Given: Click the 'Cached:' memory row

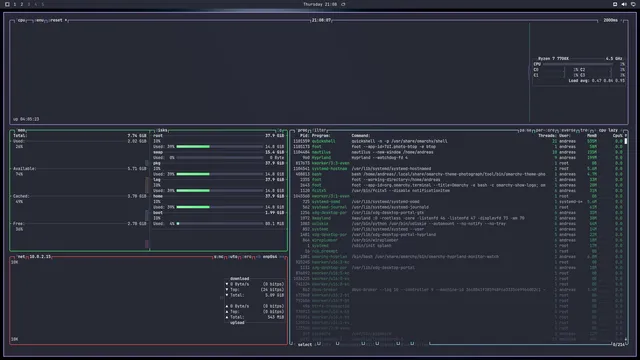Looking at the screenshot, I should tap(80, 196).
